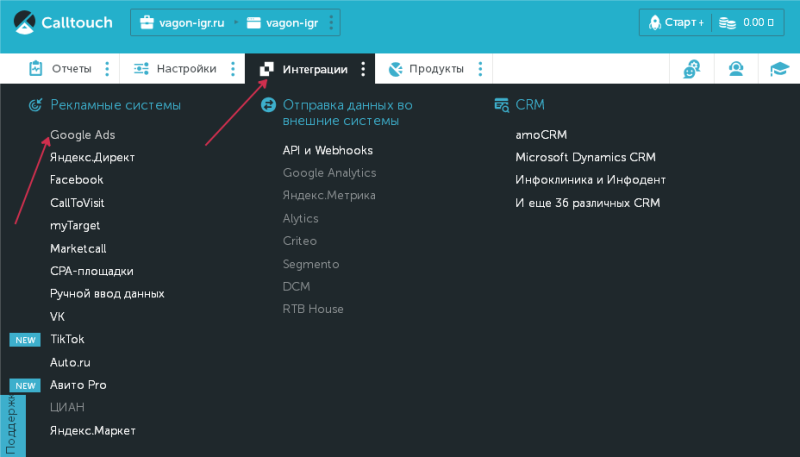Click the CRM search card icon
Image resolution: width=800 pixels, height=457 pixels.
pos(502,105)
